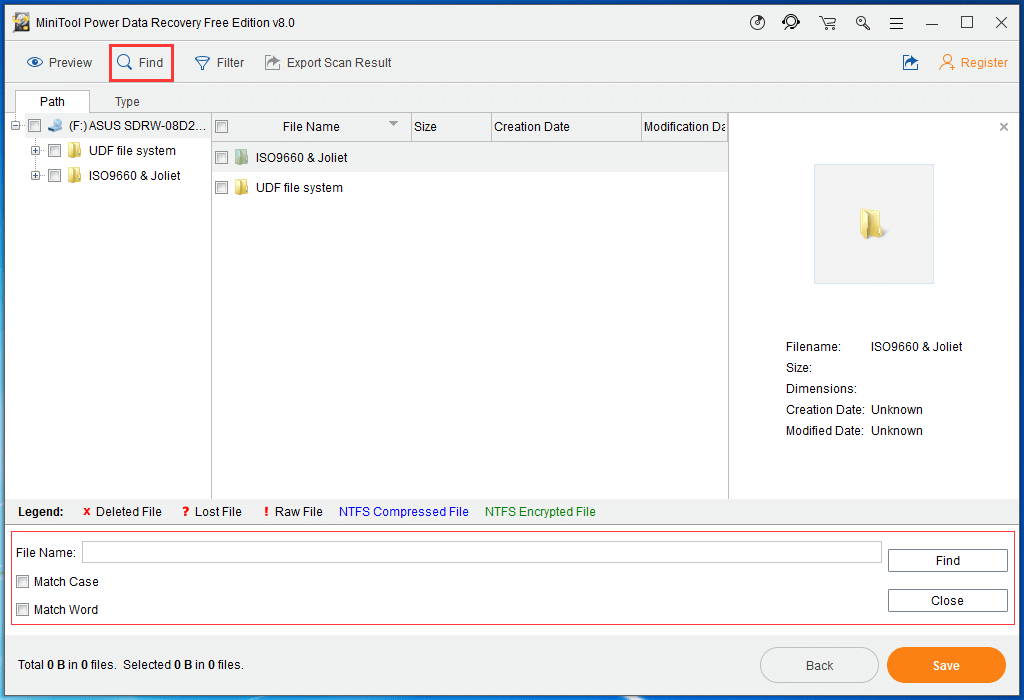
Task: Collapse the ASUS SDRW drive node
Action: 15,126
